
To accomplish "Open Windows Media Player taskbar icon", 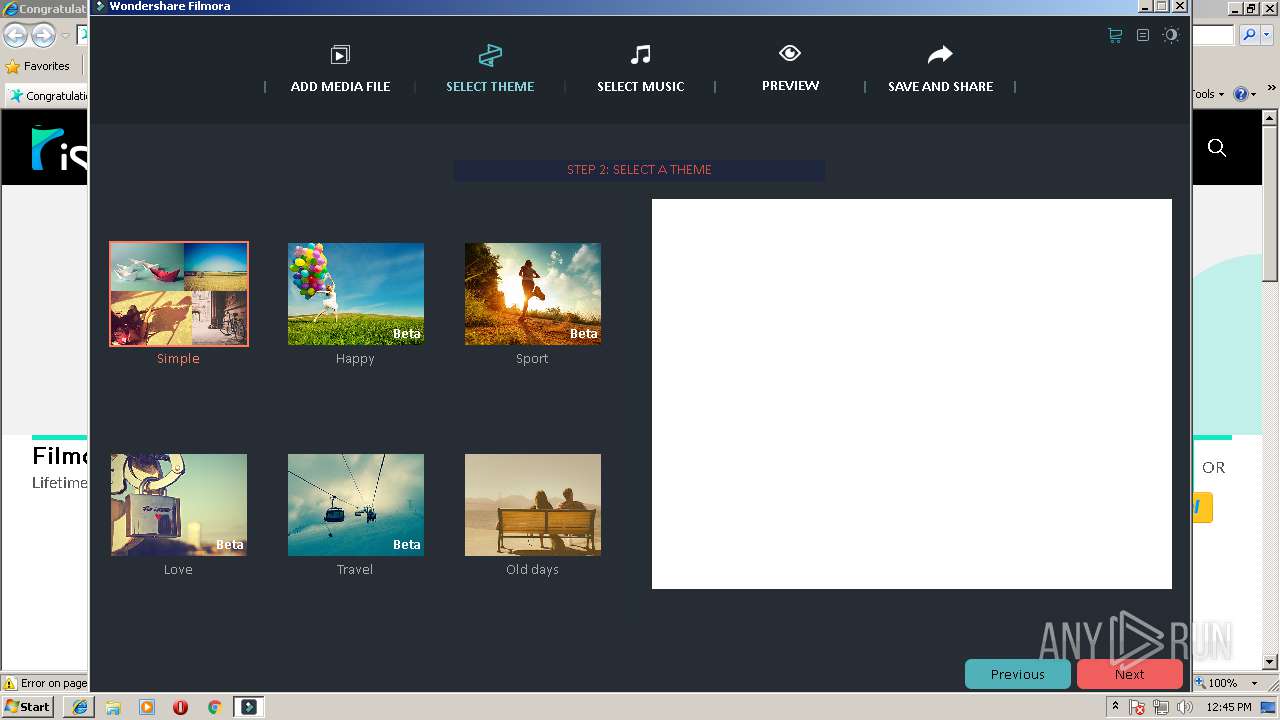I will click(147, 707).
